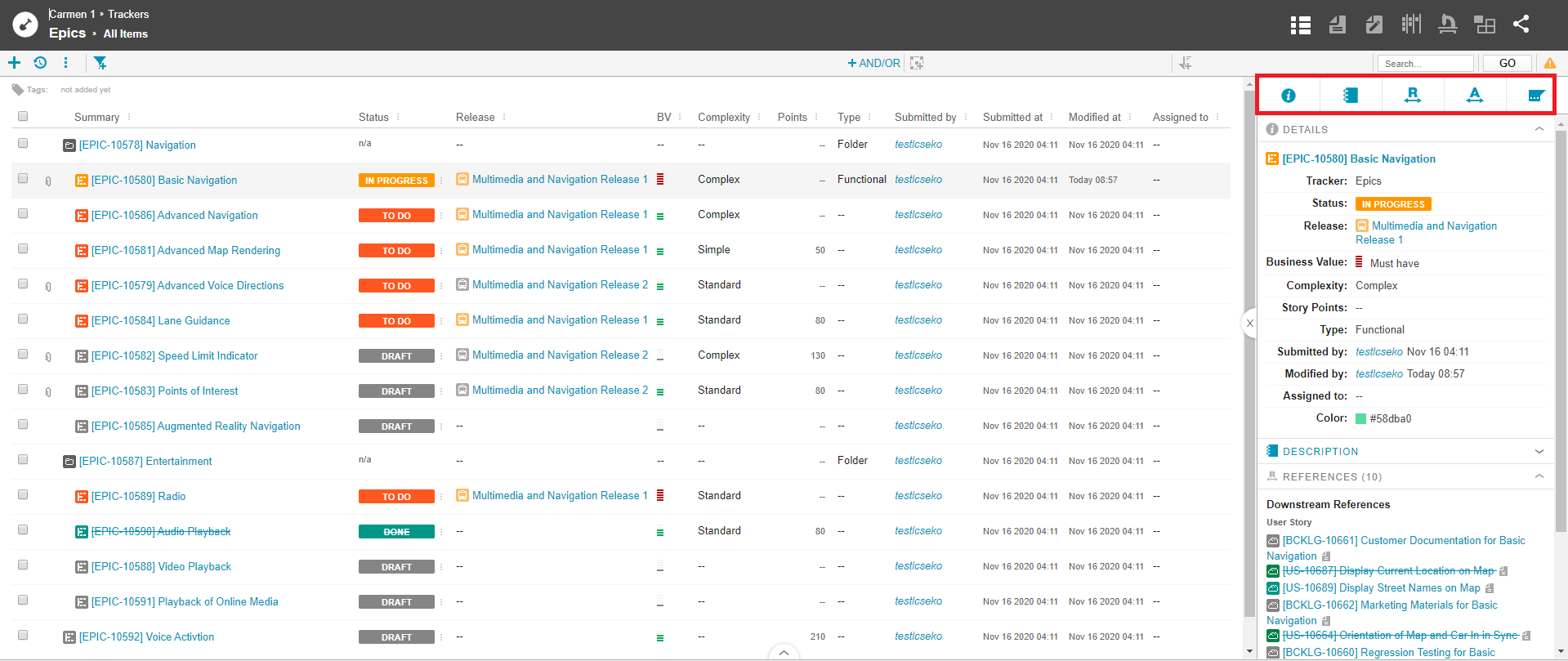
Task: Collapse the DETAILS section chevron
Action: tap(1539, 129)
